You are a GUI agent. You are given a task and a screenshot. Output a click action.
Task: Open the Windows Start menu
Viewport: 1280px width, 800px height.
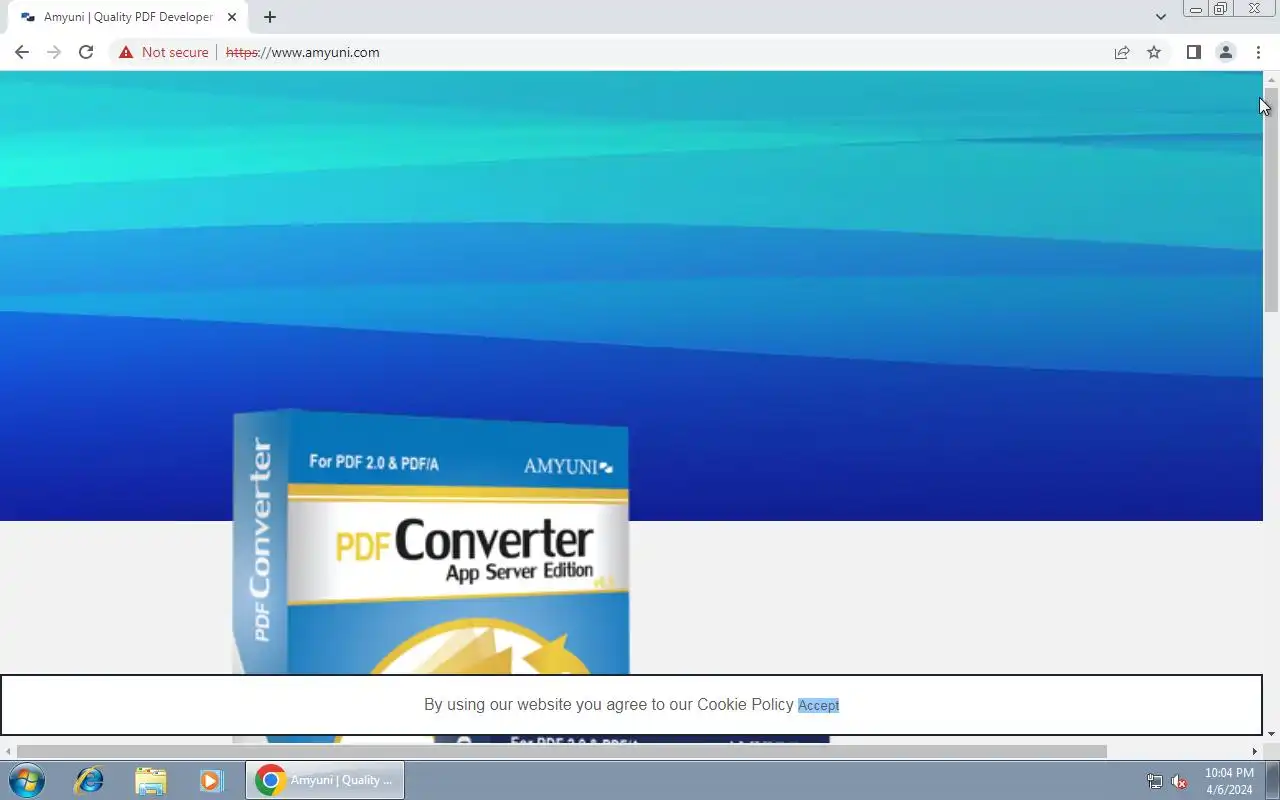coord(26,780)
